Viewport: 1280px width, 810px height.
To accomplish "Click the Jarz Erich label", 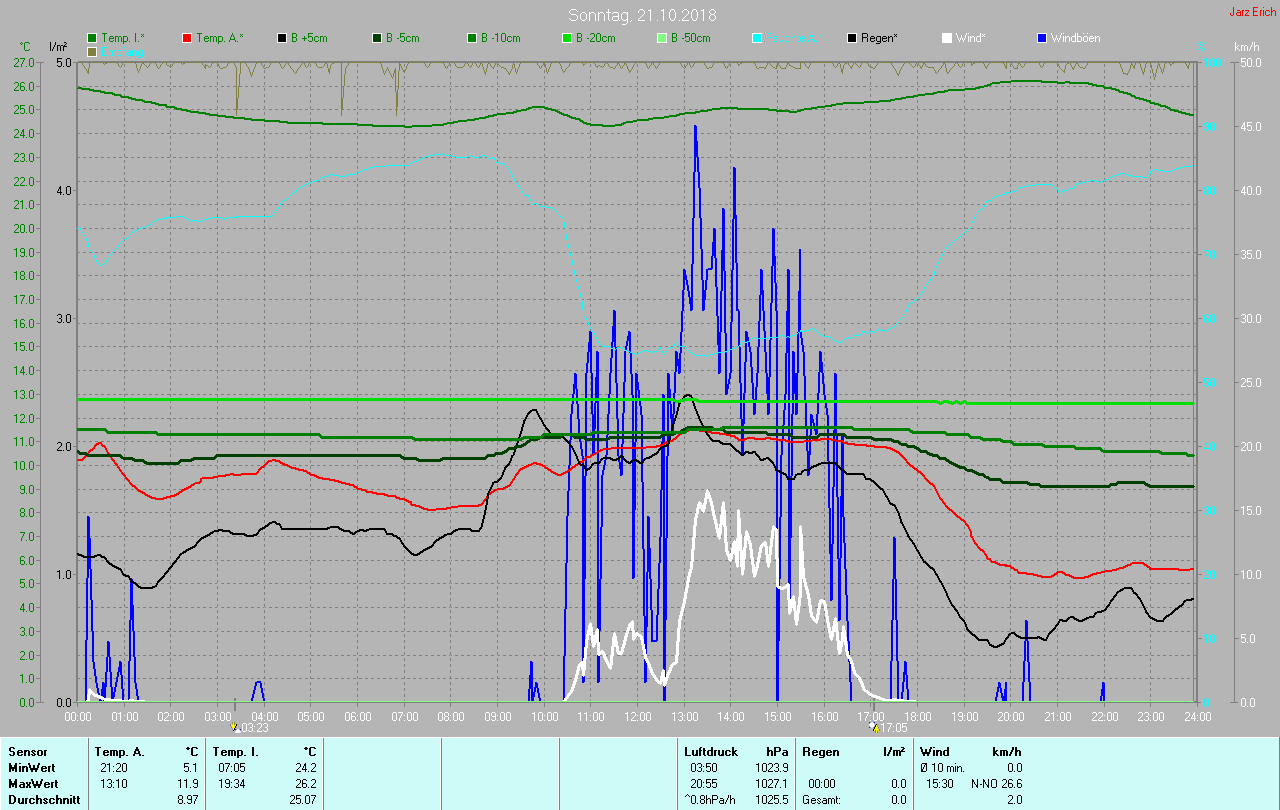I will click(1252, 12).
